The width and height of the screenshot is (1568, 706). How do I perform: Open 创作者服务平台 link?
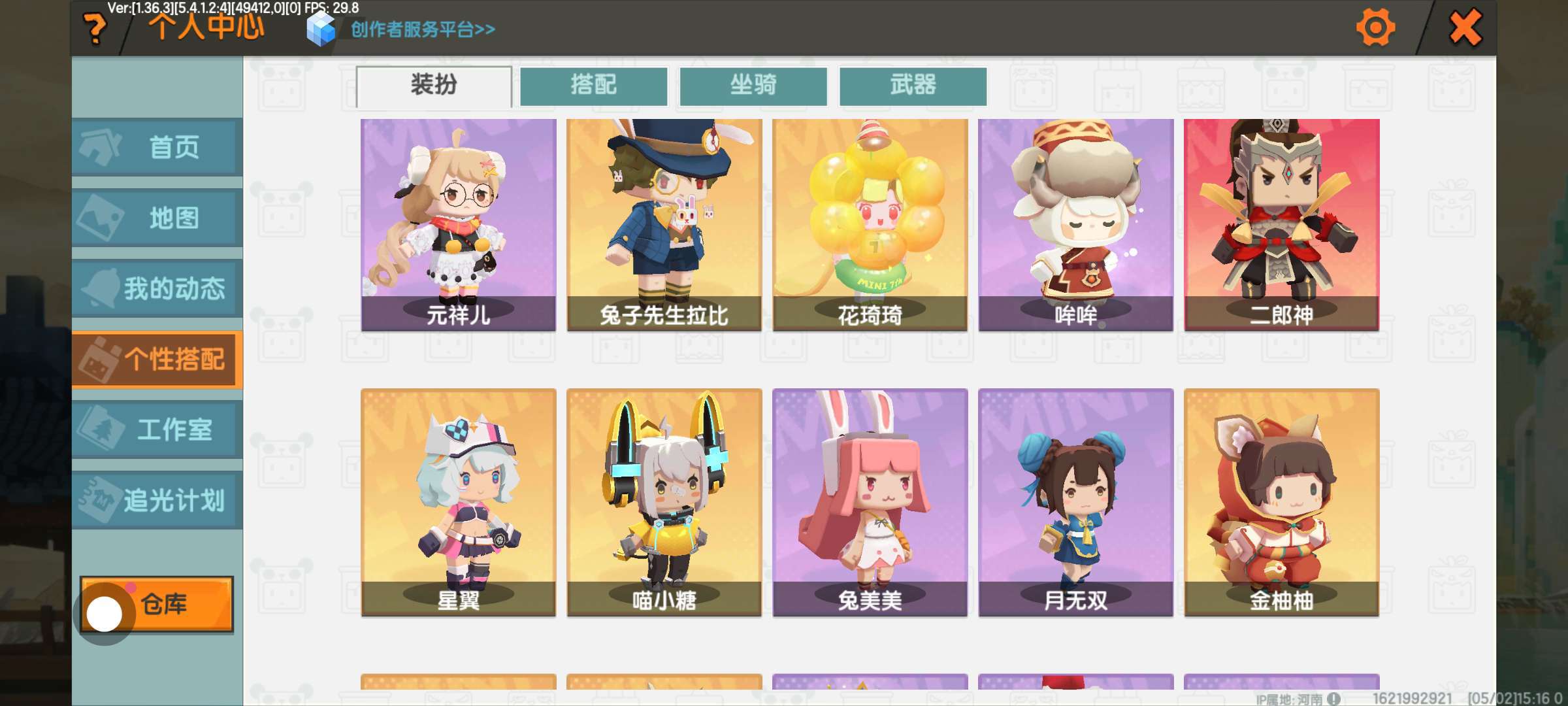pyautogui.click(x=423, y=29)
